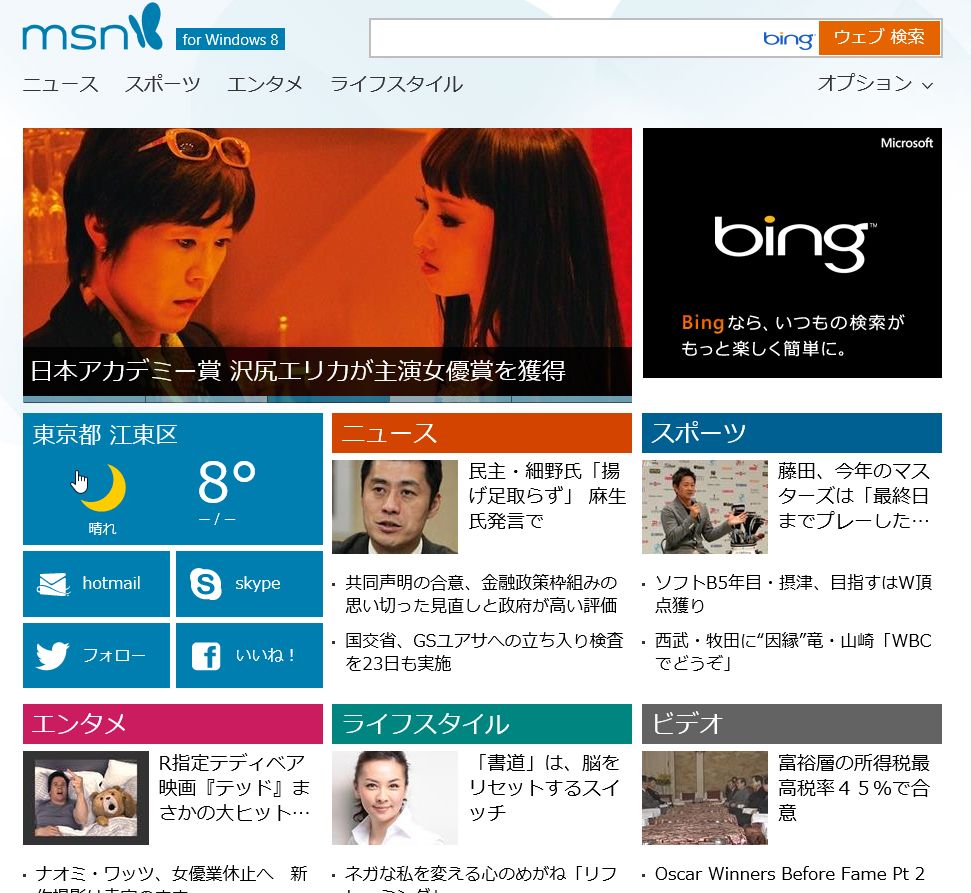Viewport: 971px width, 893px height.
Task: Click the Bing logo in search box
Action: pyautogui.click(x=788, y=38)
